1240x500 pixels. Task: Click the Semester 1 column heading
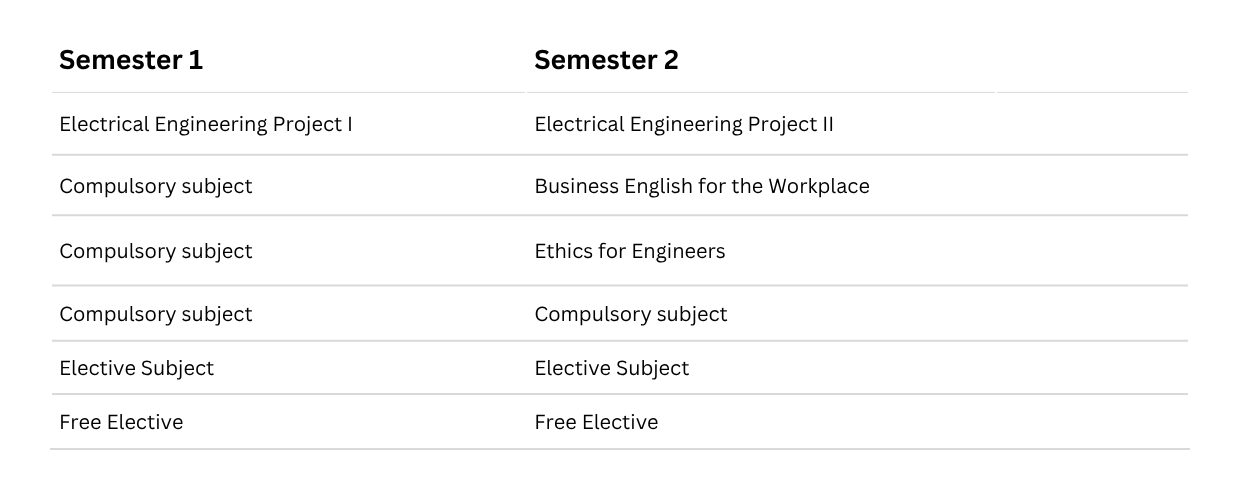[x=131, y=60]
